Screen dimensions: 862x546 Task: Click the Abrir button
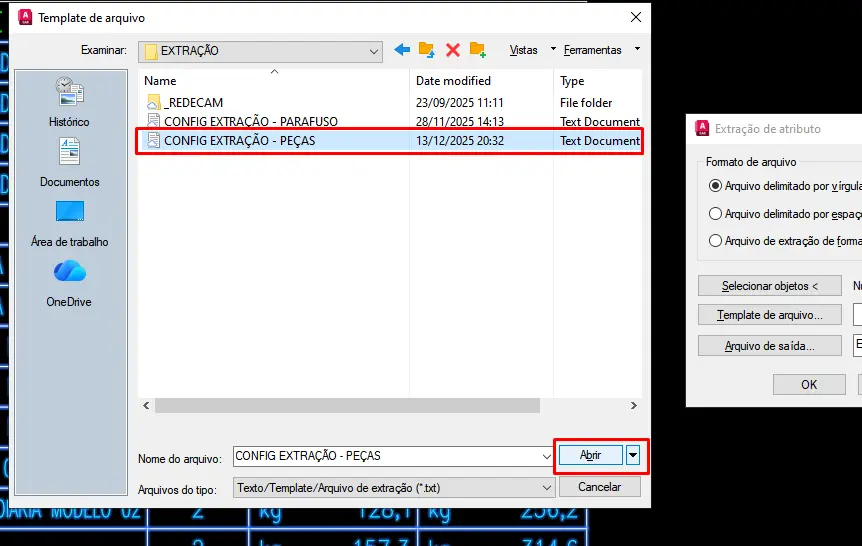[590, 455]
